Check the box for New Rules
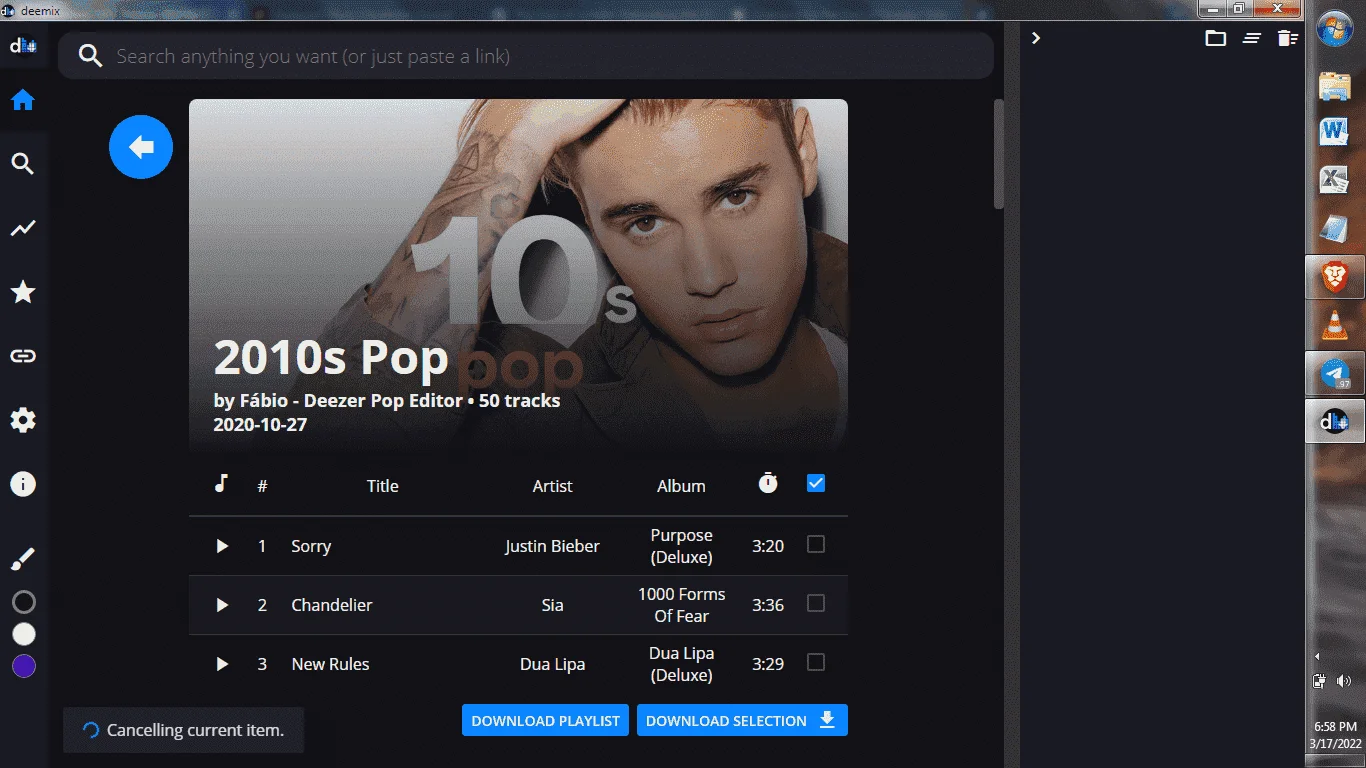Screen dimensions: 1366x768 (x=816, y=662)
